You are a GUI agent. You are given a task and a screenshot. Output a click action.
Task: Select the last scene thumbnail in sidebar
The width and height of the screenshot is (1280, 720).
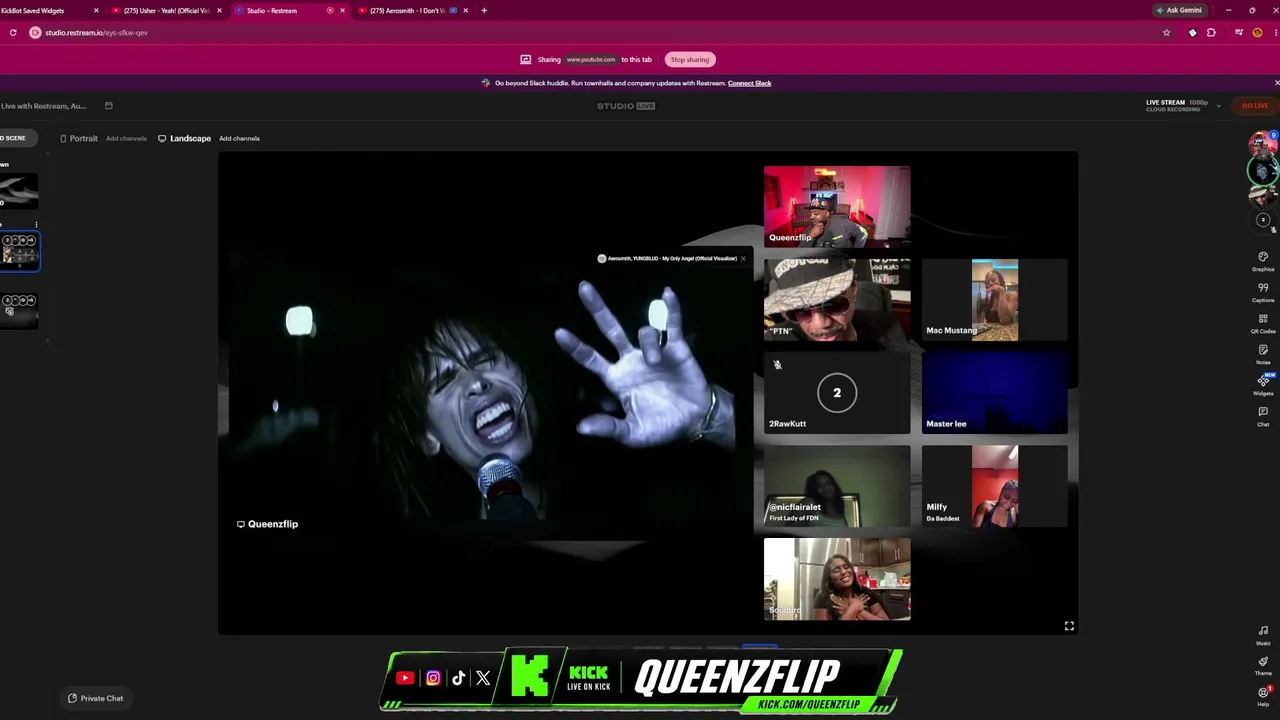pyautogui.click(x=19, y=311)
